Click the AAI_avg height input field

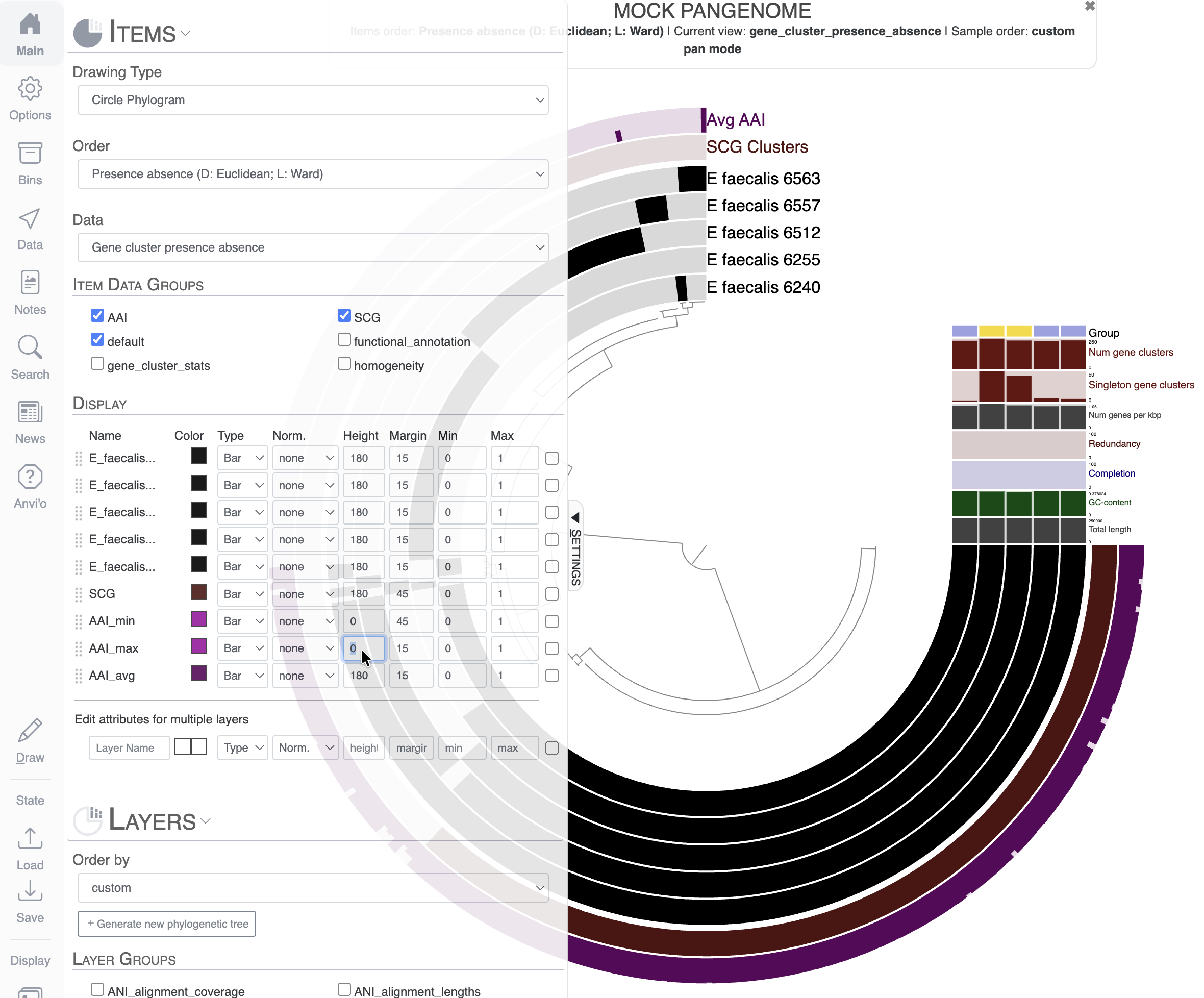click(363, 675)
